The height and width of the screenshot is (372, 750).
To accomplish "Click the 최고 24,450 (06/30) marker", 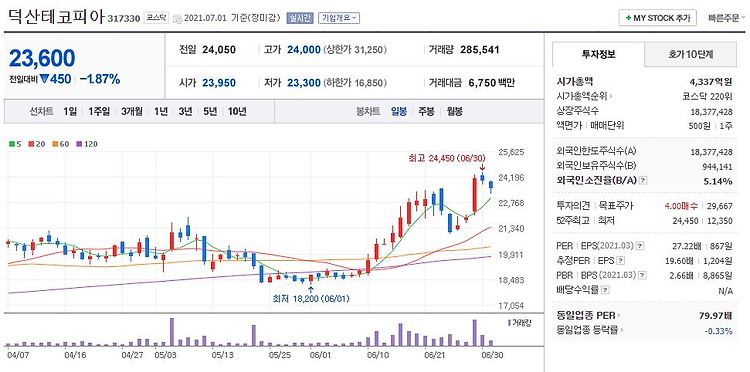I will (447, 157).
